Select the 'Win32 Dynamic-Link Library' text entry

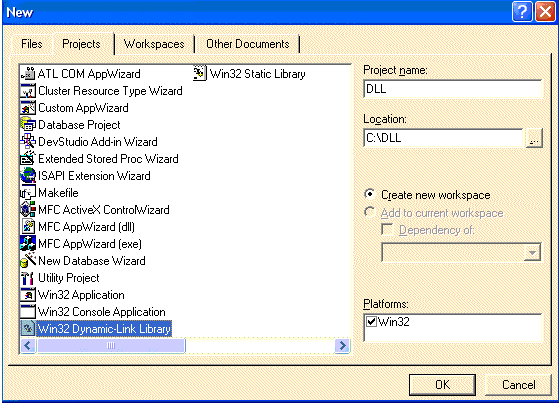click(104, 328)
